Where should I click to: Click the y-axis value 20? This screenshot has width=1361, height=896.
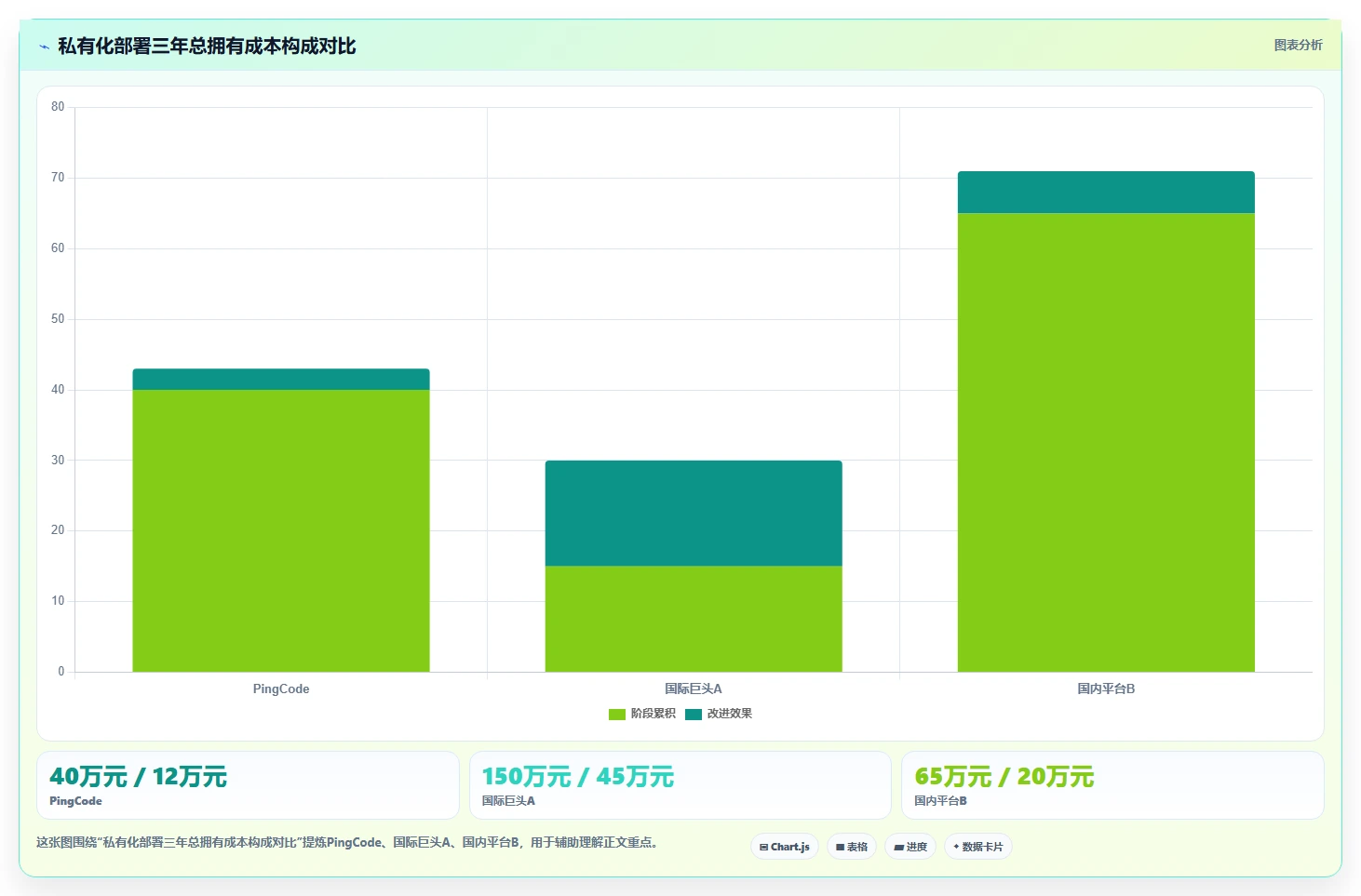coord(58,530)
